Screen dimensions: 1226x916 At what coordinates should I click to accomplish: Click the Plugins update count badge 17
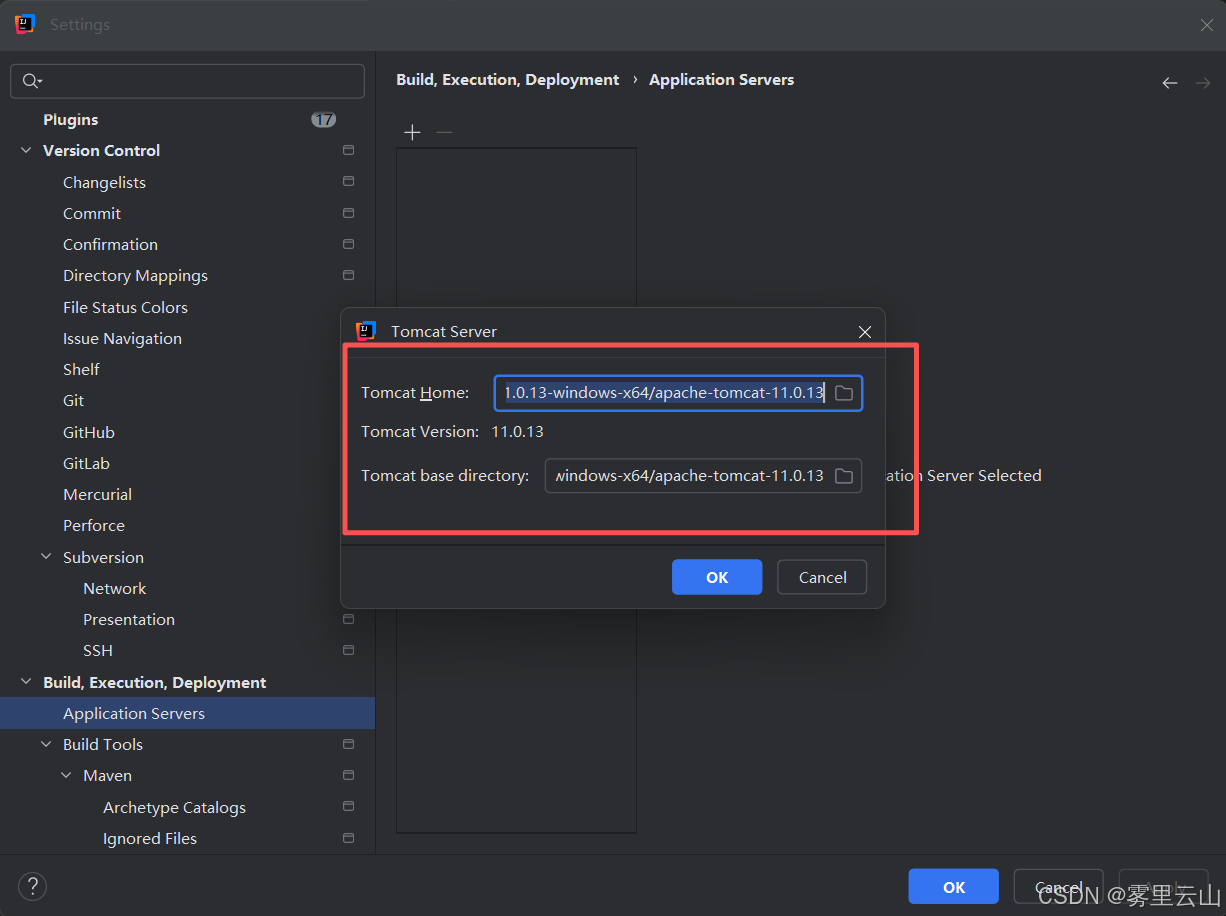pos(323,120)
